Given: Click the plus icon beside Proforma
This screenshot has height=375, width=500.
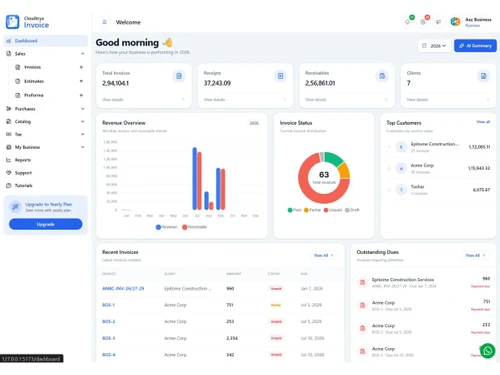Looking at the screenshot, I should coord(81,95).
